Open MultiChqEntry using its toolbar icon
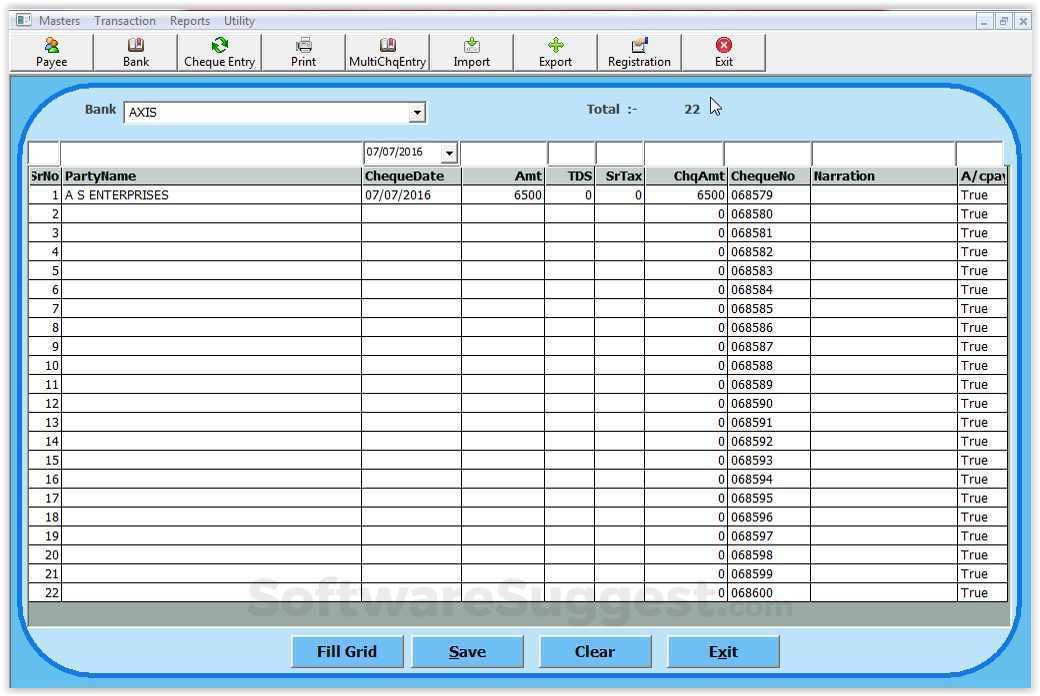The width and height of the screenshot is (1040, 696). click(x=387, y=52)
